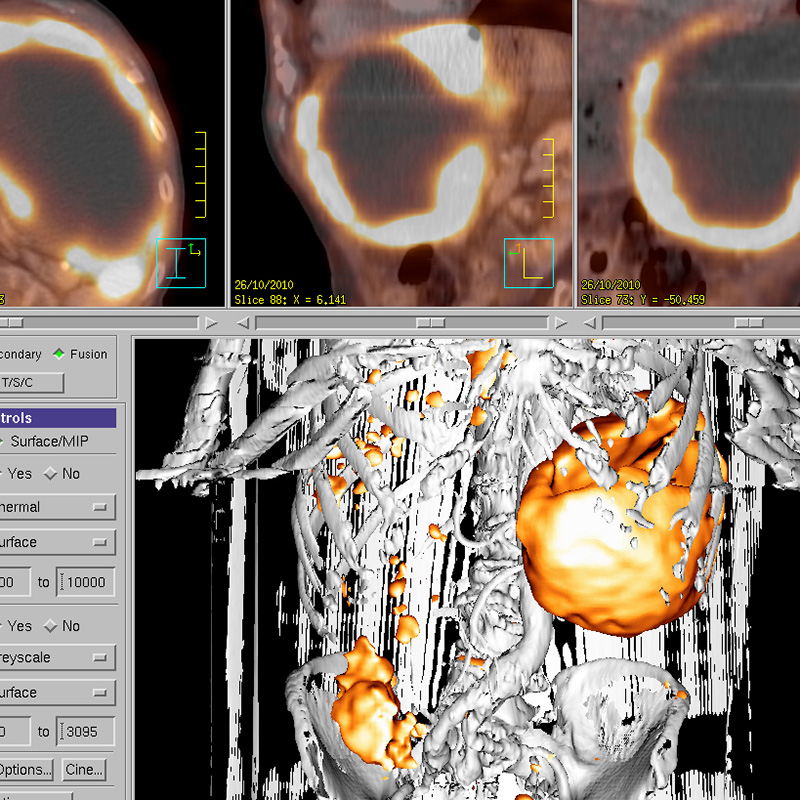This screenshot has width=800, height=800.
Task: Open the Options... dialog
Action: tap(26, 769)
